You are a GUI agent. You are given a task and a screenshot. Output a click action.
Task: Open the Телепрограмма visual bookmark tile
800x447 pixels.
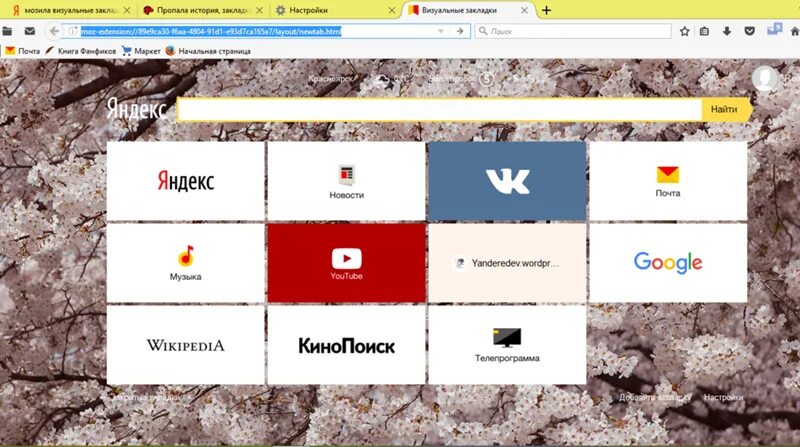(x=507, y=345)
